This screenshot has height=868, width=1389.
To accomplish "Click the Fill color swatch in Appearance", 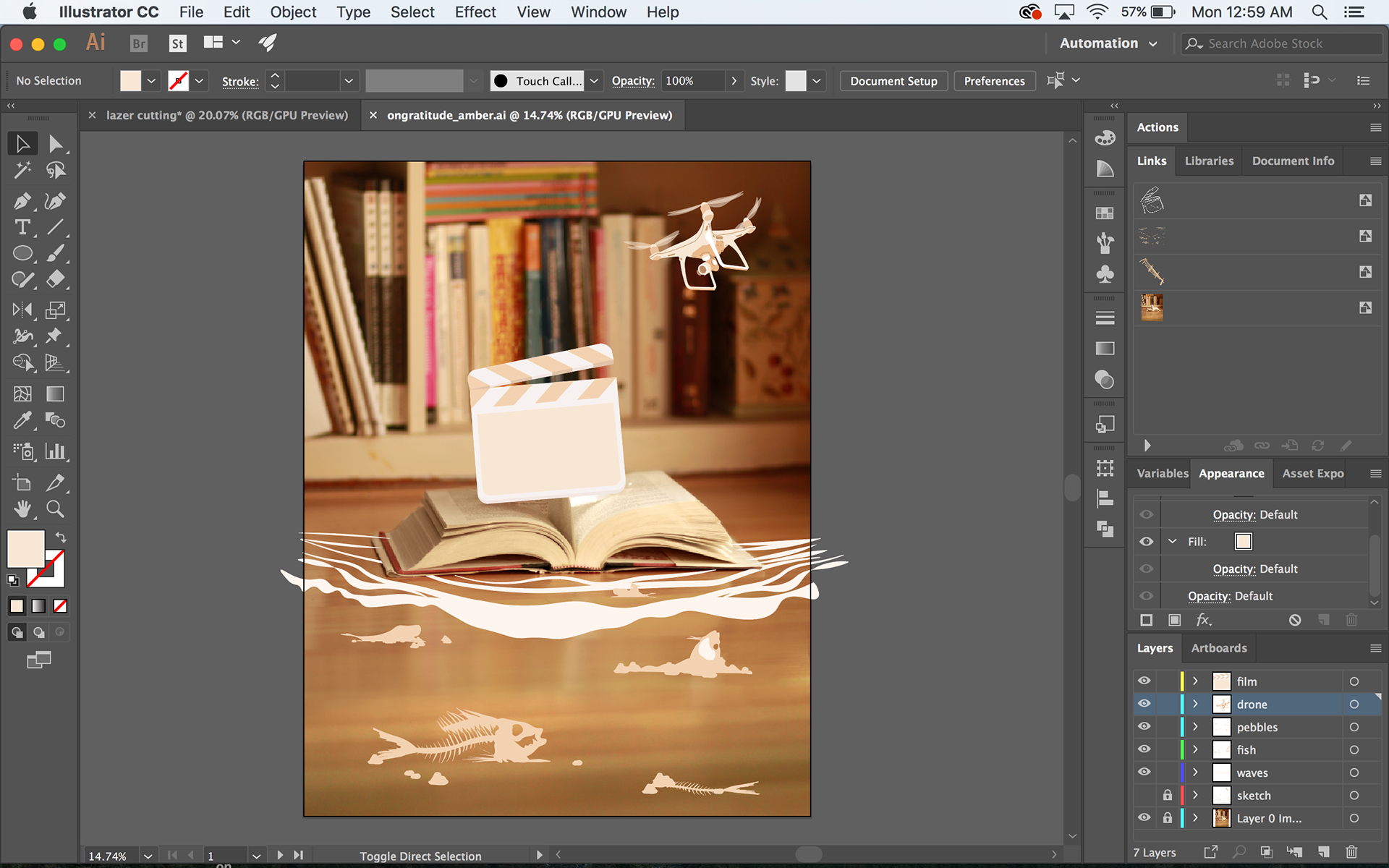I will click(1243, 541).
